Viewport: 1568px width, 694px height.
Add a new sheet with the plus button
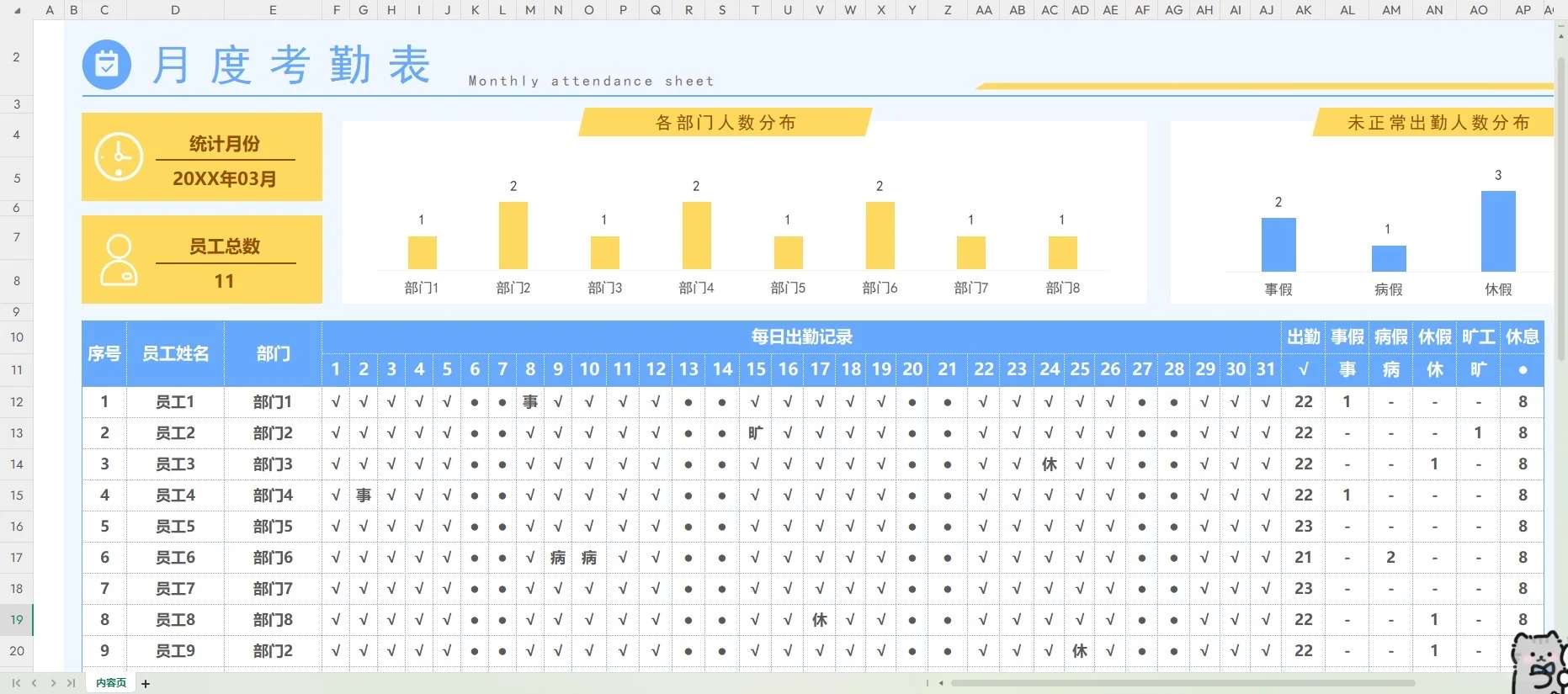click(146, 684)
